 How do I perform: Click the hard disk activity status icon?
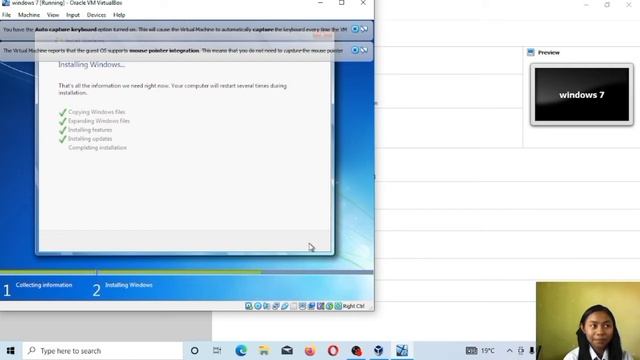(x=249, y=306)
